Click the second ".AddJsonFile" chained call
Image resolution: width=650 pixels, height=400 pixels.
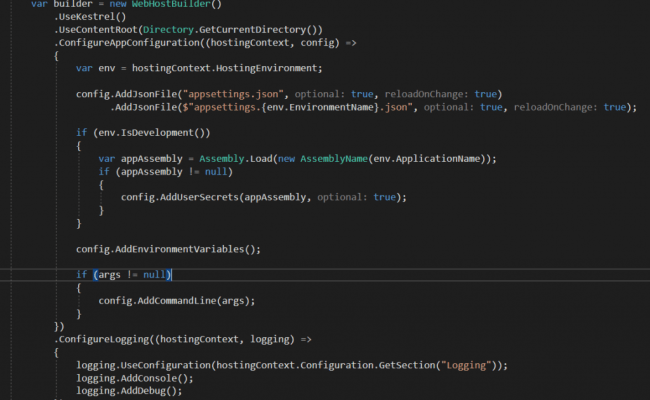coord(143,107)
